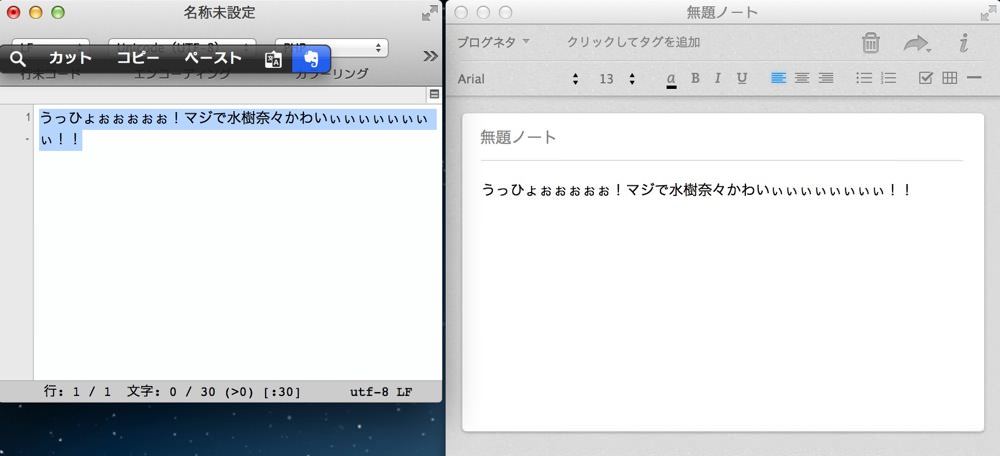
Task: Insert a bulleted list
Action: point(864,78)
